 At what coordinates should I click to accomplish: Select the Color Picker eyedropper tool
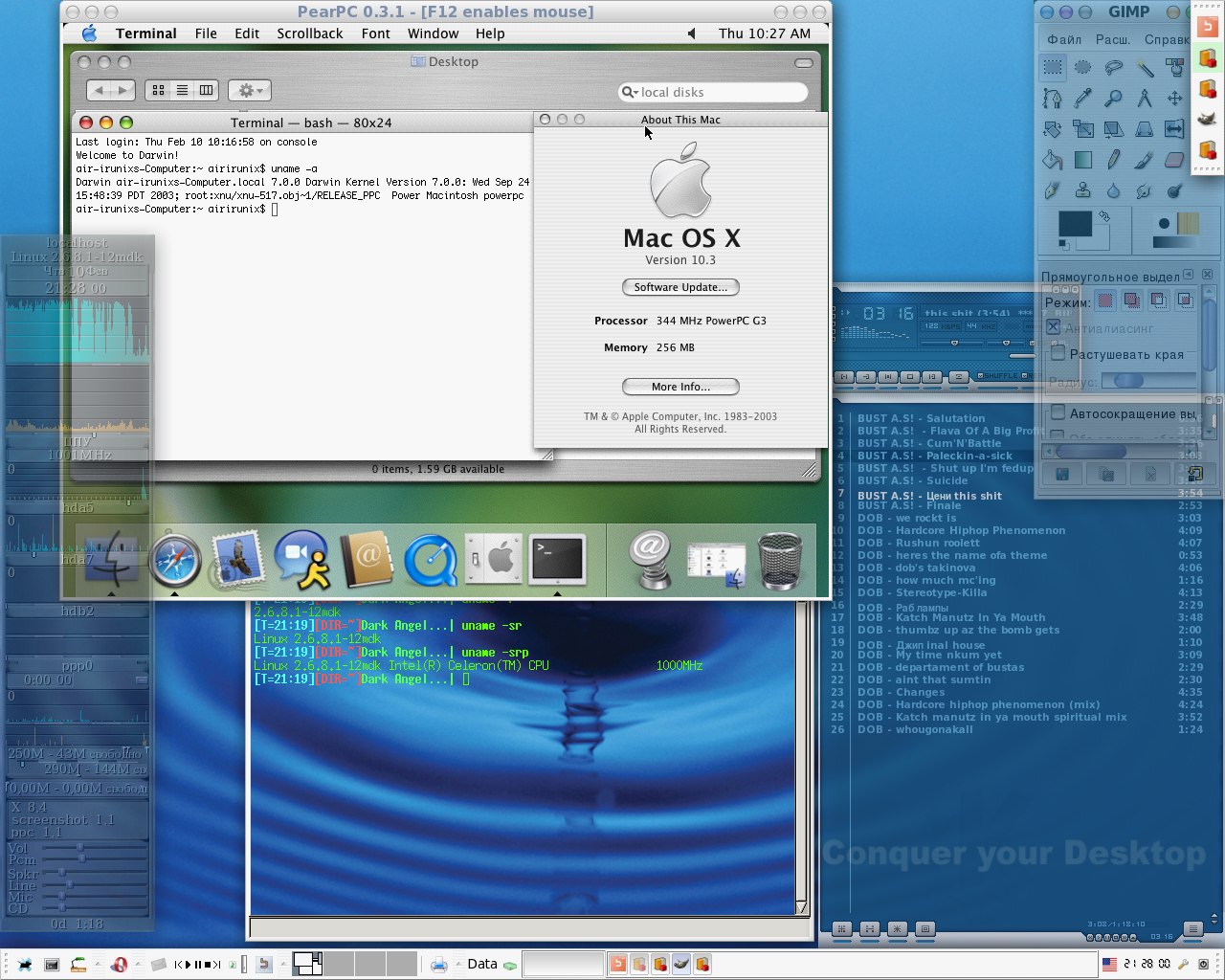(1083, 98)
